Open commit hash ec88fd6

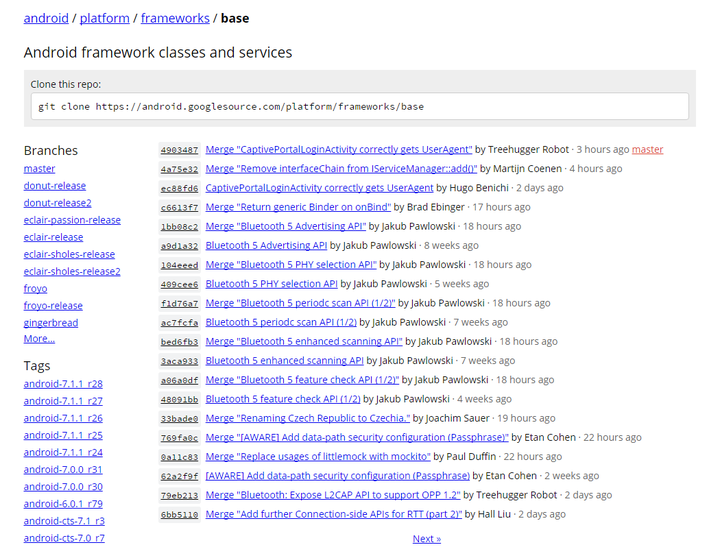180,188
